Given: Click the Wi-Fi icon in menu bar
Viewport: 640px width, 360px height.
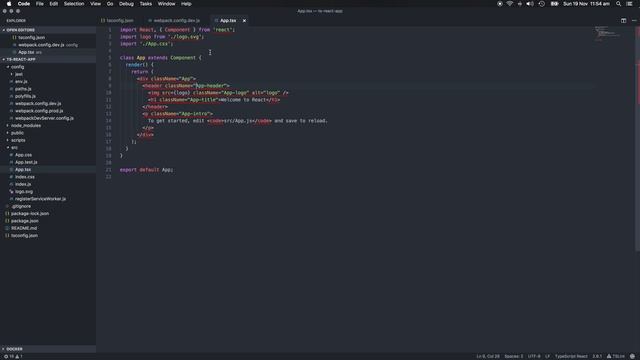Looking at the screenshot, I should [x=509, y=4].
